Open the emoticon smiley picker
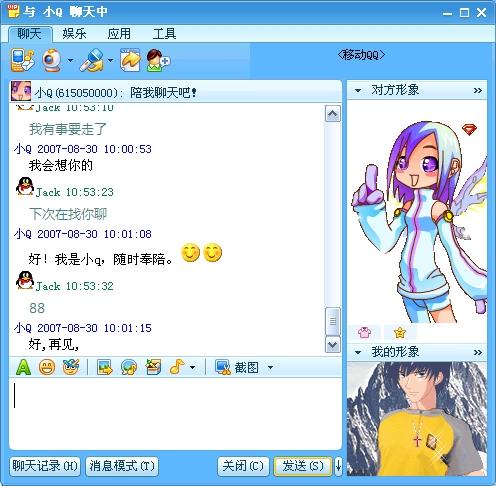Screen dimensions: 496x486 pos(47,367)
